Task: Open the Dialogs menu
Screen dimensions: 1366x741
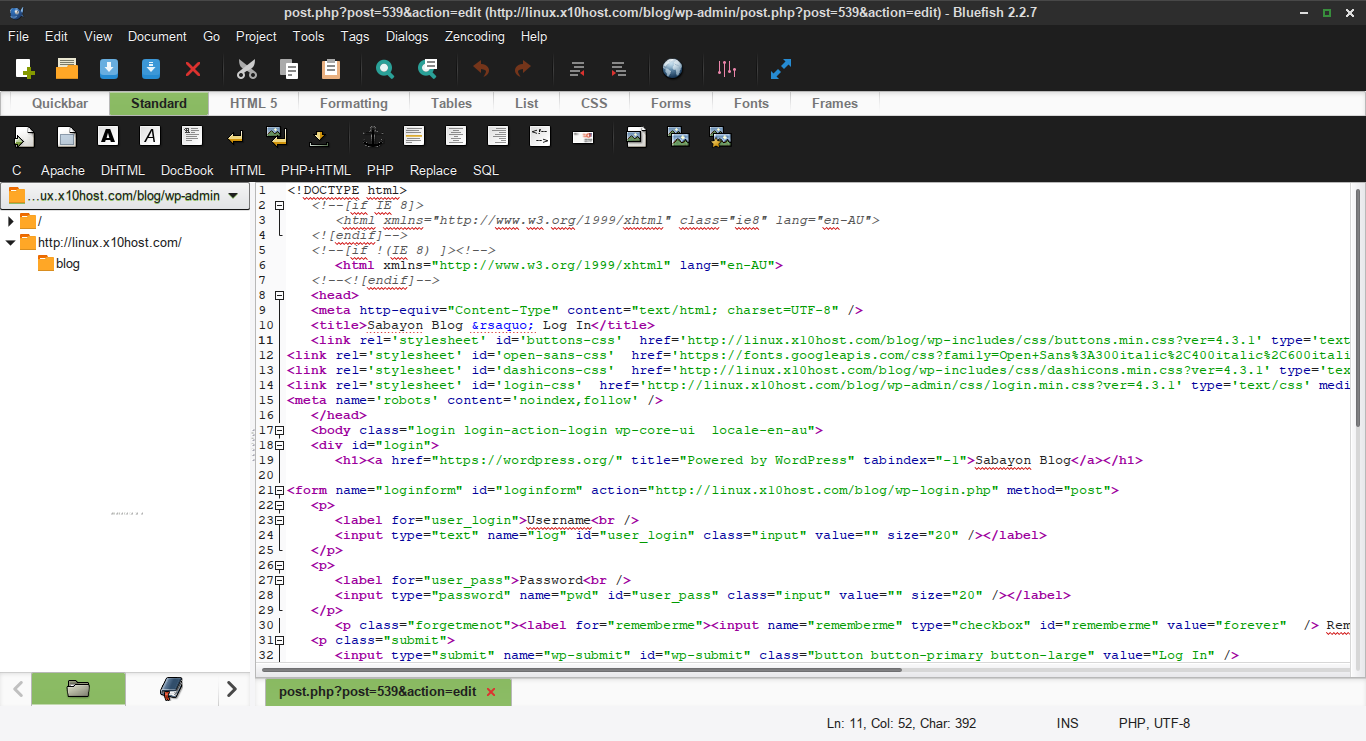Action: point(407,36)
